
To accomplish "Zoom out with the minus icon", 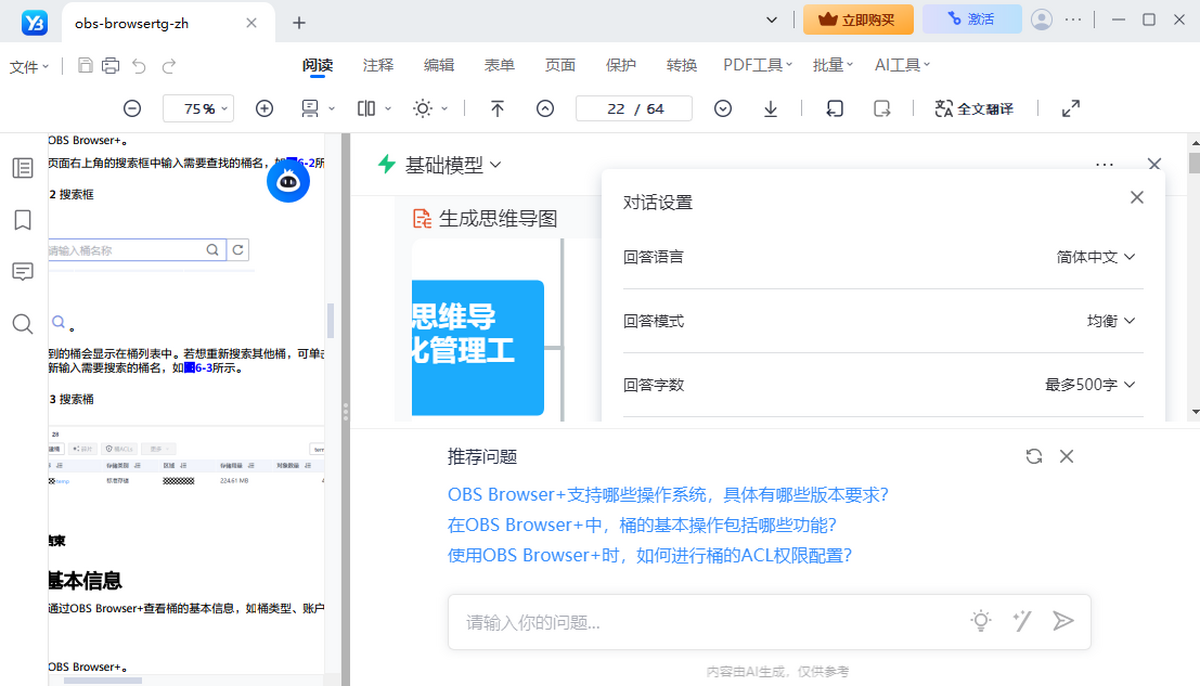I will pyautogui.click(x=132, y=109).
